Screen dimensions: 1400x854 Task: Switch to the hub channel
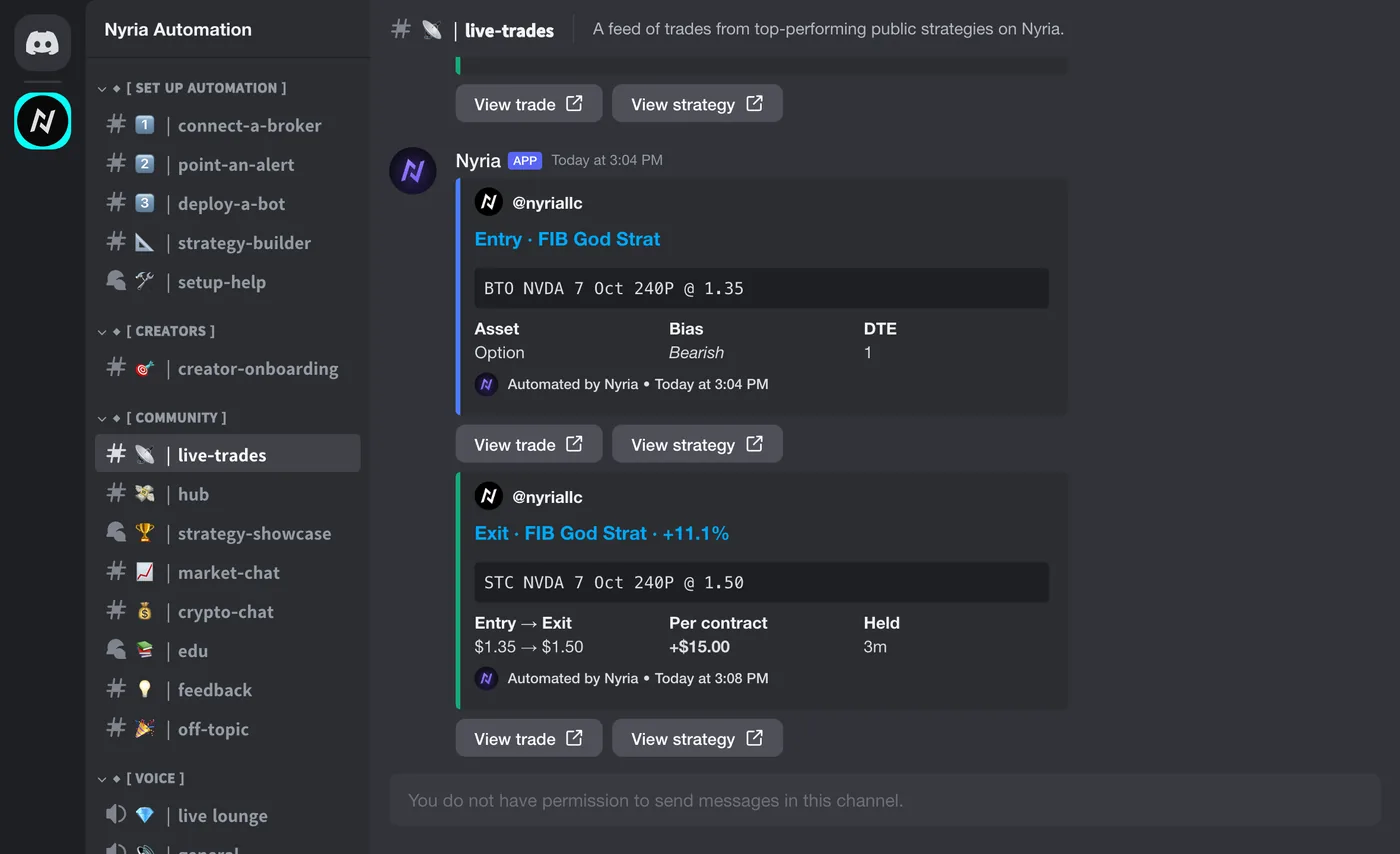228,494
